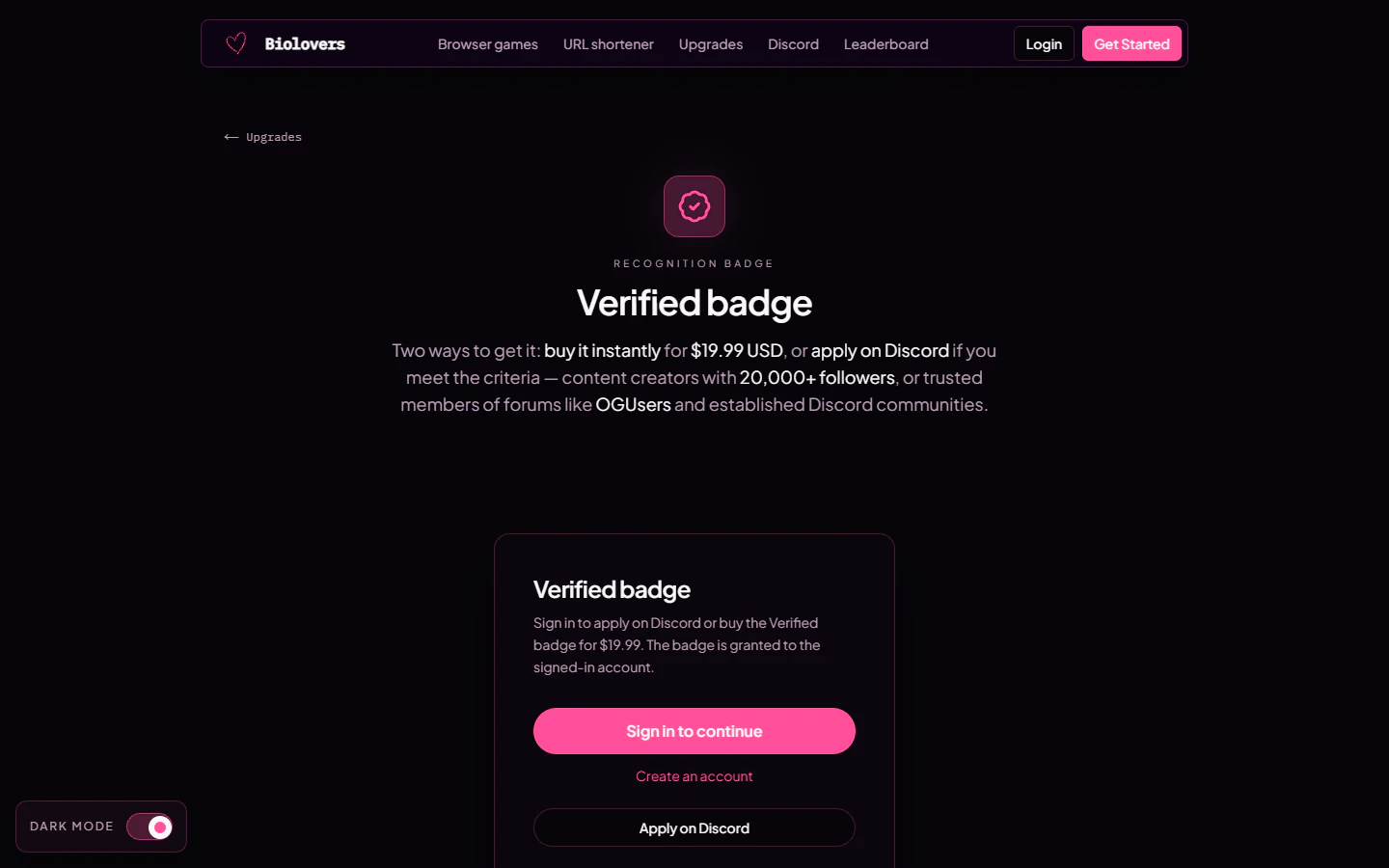Open the URL shortener page
Image resolution: width=1389 pixels, height=868 pixels.
608,43
